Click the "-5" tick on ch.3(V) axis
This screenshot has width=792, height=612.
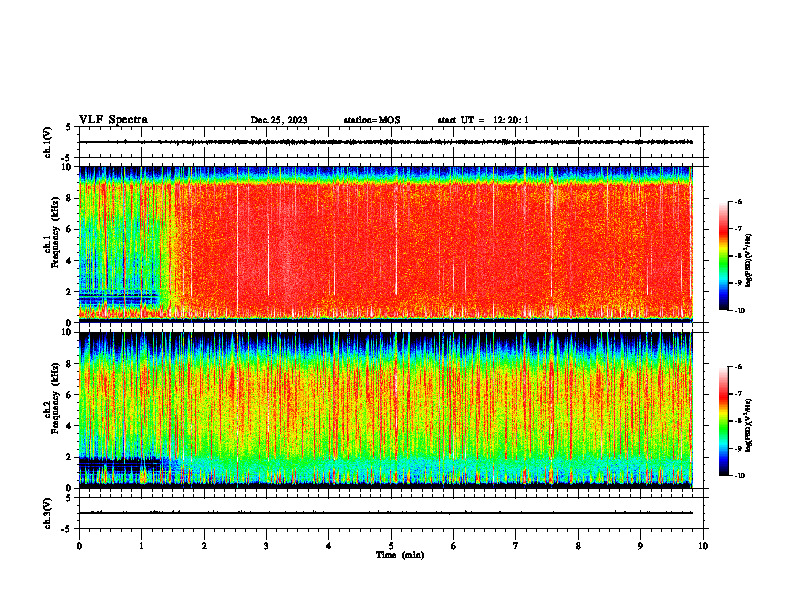pos(66,529)
